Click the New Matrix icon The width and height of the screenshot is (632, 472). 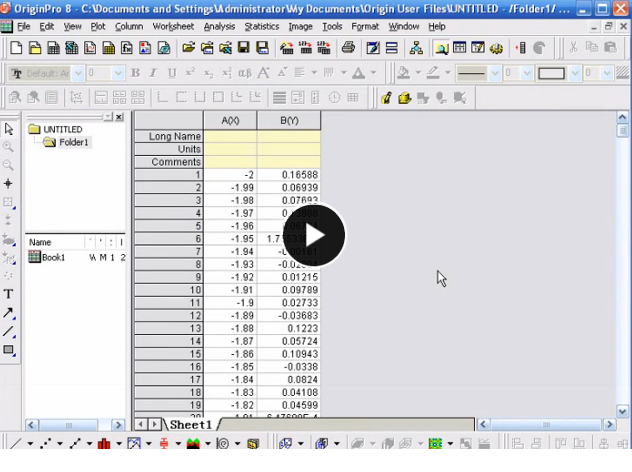pos(108,48)
